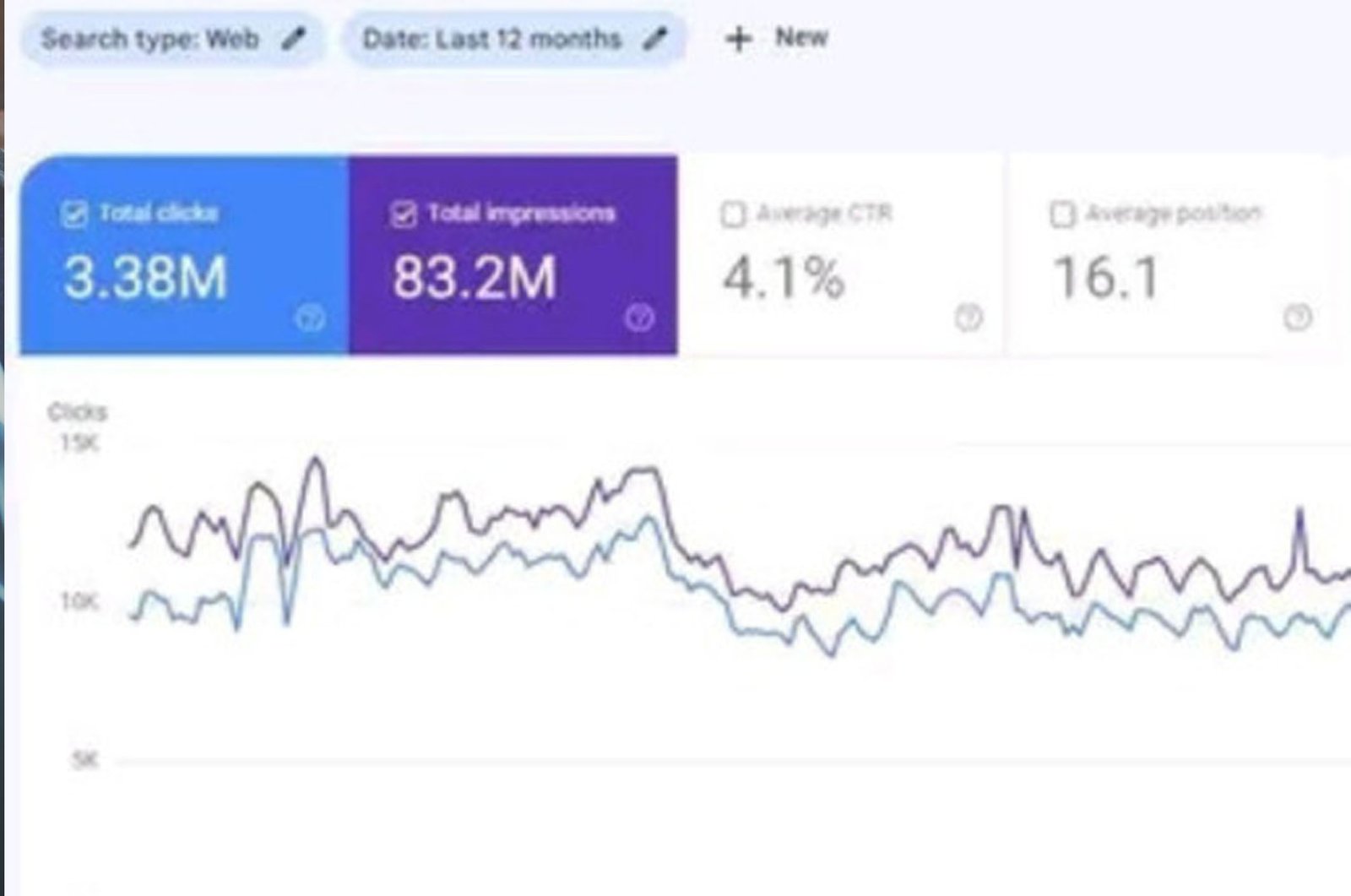Screen dimensions: 1351x896
Task: Open help icon on Total impressions card
Action: [x=639, y=318]
